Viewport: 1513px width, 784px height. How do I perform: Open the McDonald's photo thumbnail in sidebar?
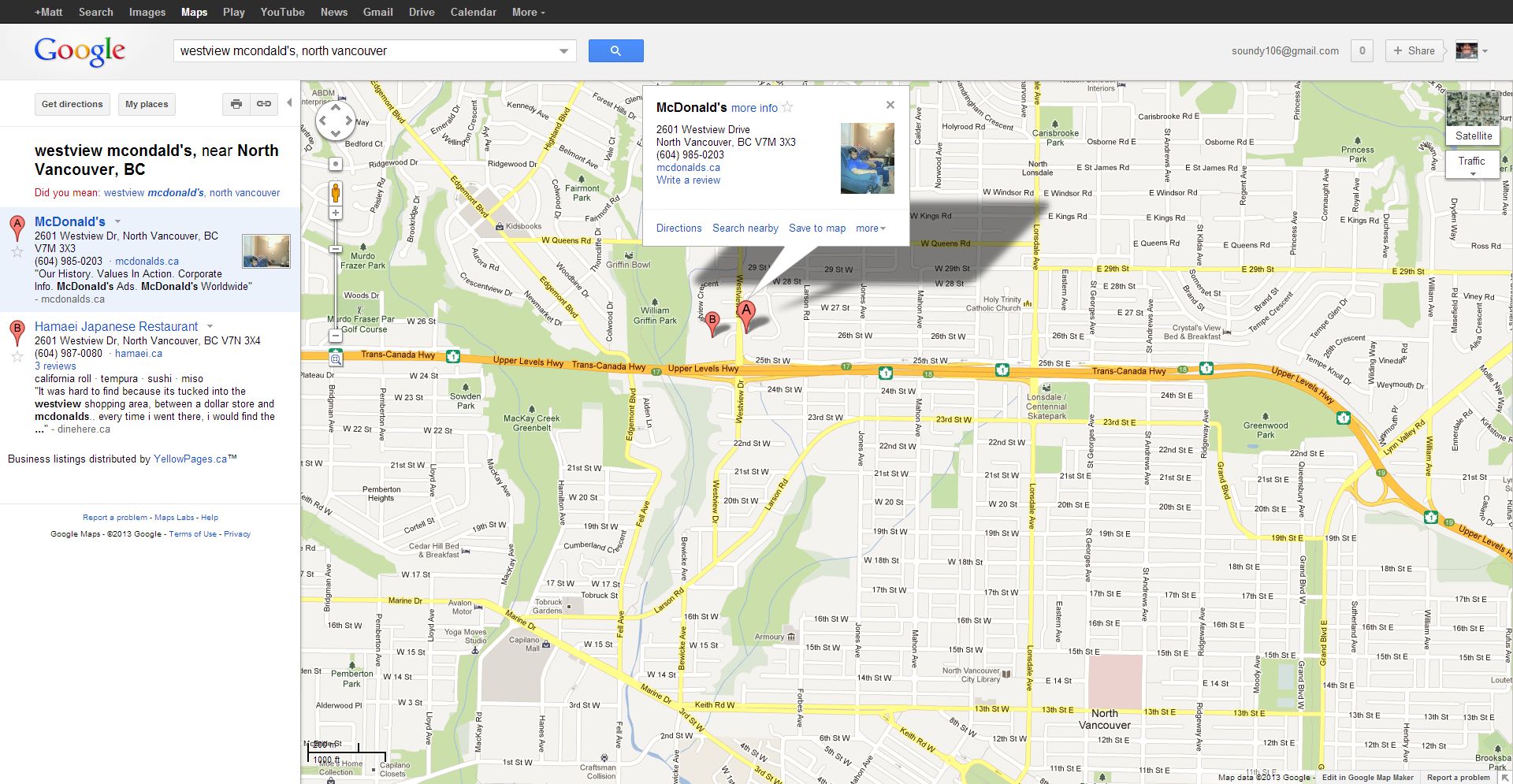[x=266, y=251]
